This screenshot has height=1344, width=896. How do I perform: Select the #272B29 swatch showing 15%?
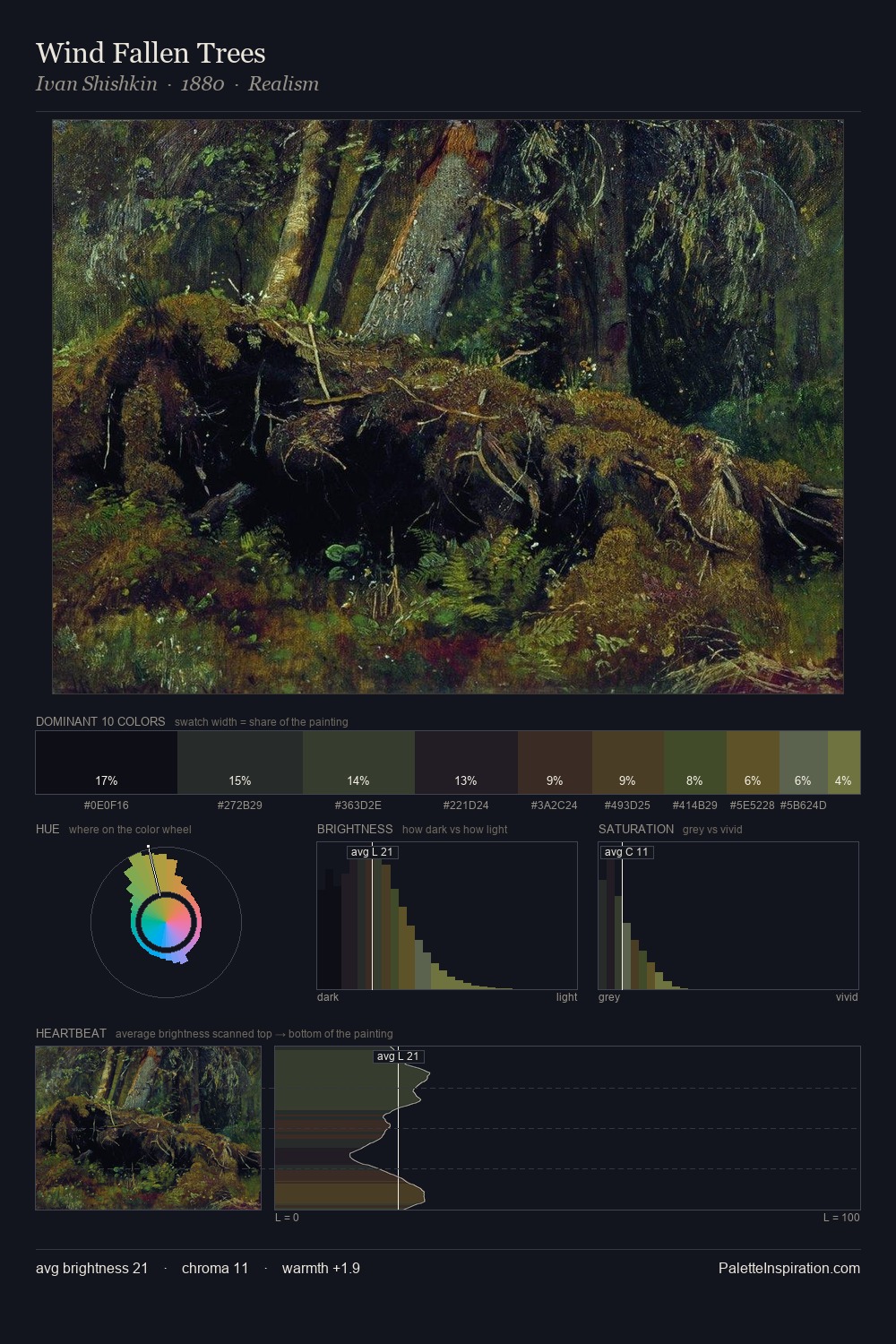pyautogui.click(x=240, y=762)
